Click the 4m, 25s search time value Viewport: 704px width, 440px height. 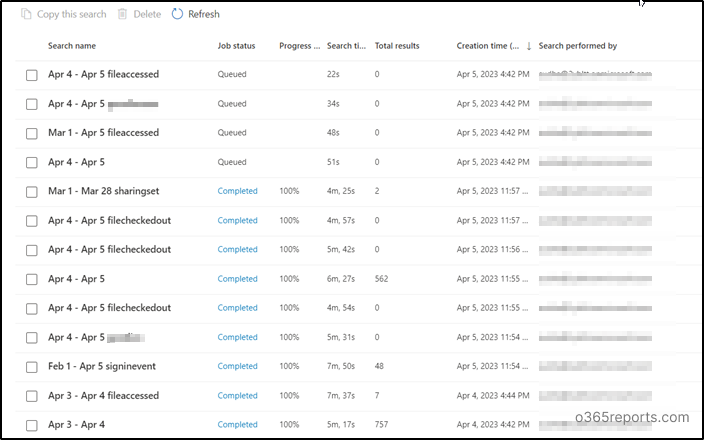tap(341, 191)
